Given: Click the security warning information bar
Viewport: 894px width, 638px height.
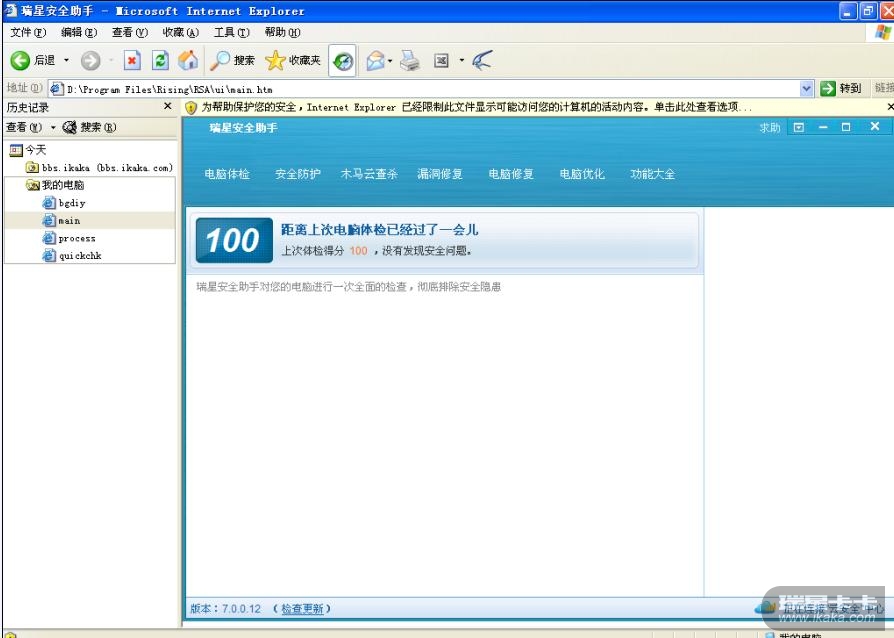Looking at the screenshot, I should point(470,107).
